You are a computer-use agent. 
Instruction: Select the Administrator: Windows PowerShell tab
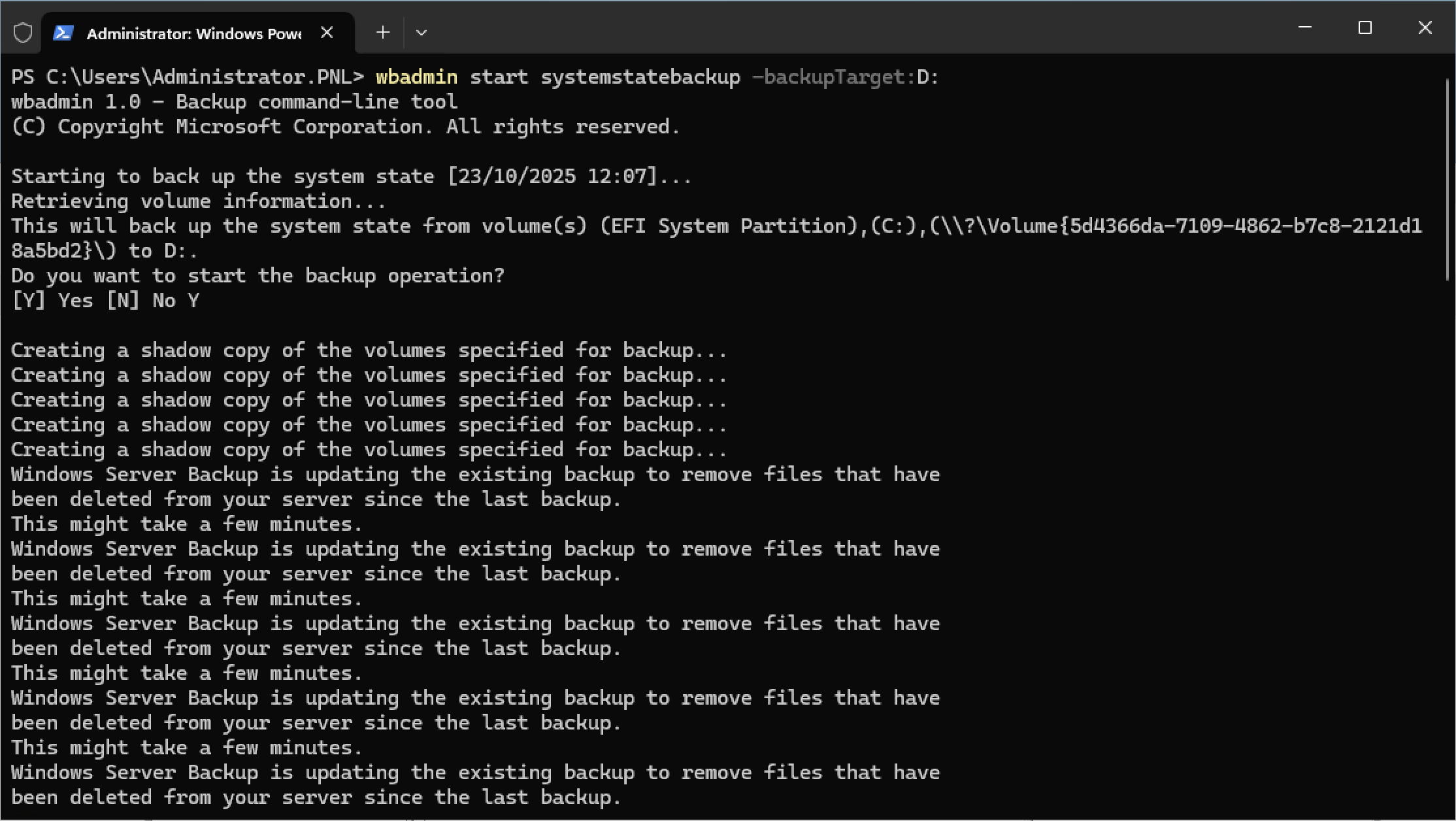(x=193, y=33)
